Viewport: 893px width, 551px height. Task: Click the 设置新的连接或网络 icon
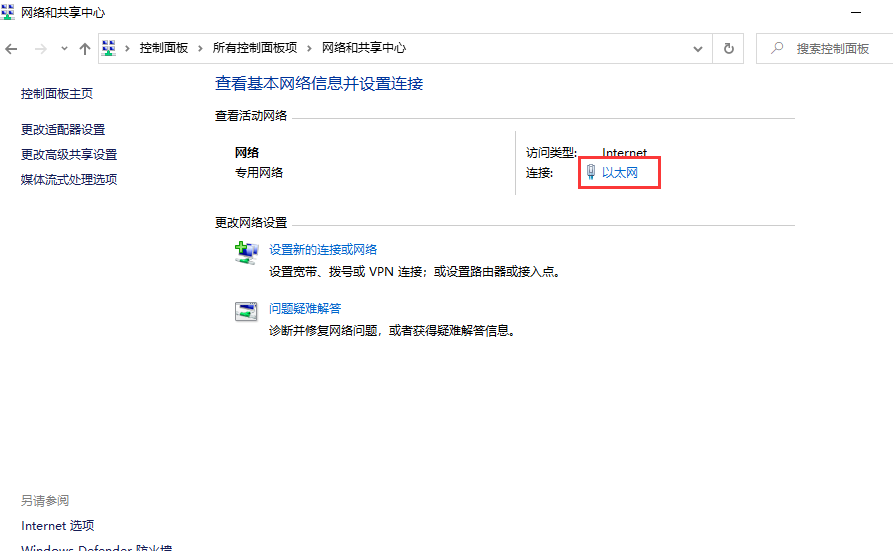[x=246, y=253]
